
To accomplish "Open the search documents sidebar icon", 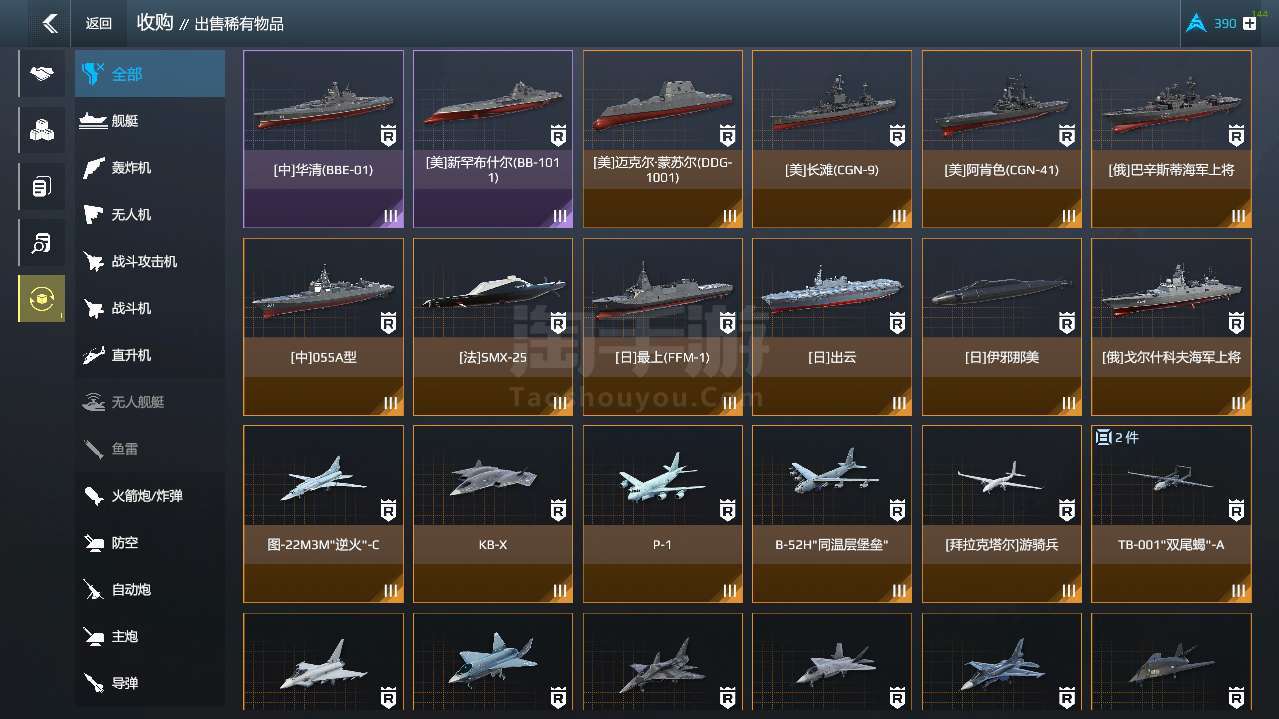I will pyautogui.click(x=42, y=242).
